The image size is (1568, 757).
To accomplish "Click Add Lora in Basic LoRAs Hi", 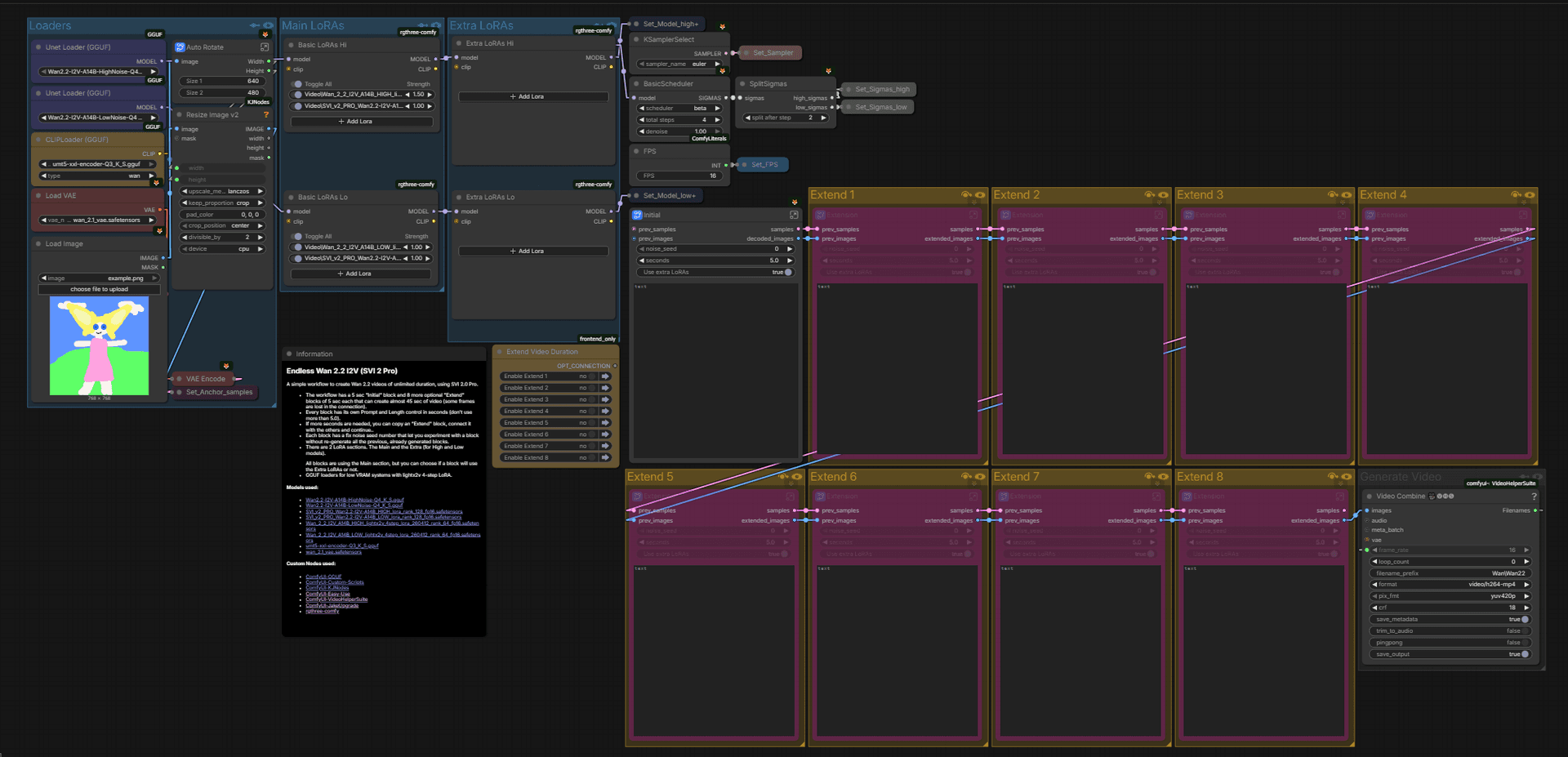I will 361,122.
